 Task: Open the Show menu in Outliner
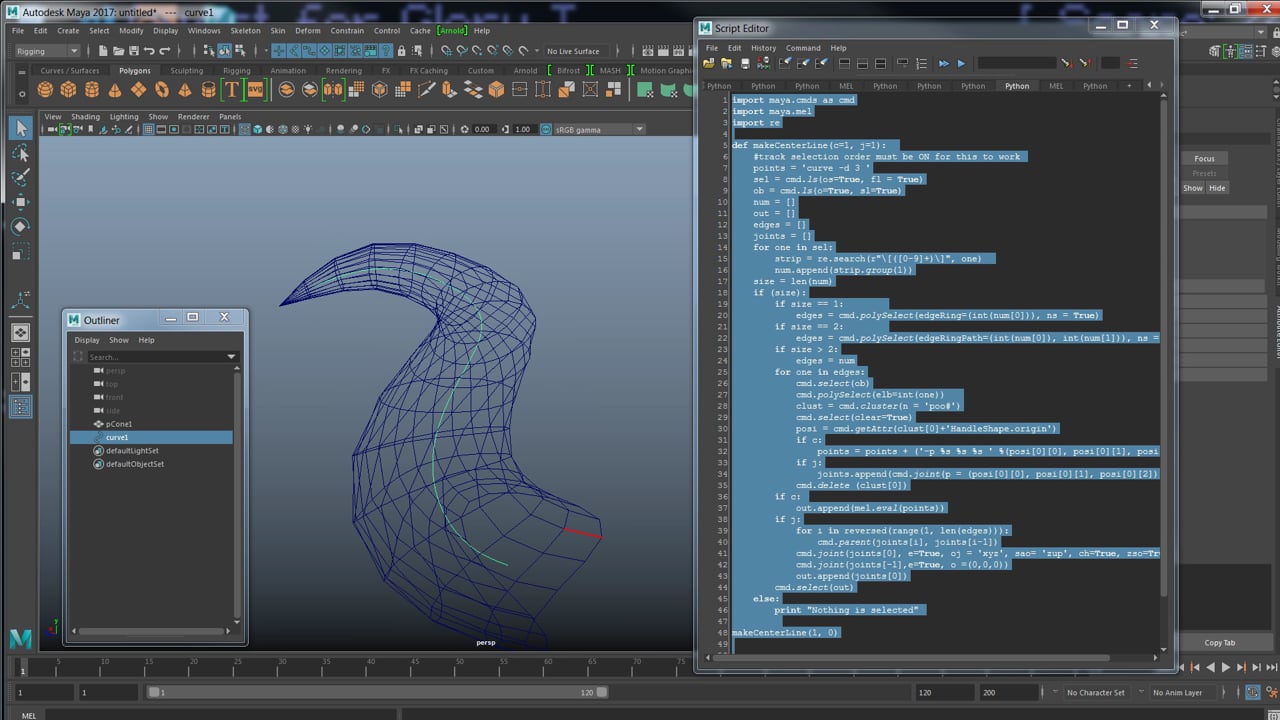[119, 340]
